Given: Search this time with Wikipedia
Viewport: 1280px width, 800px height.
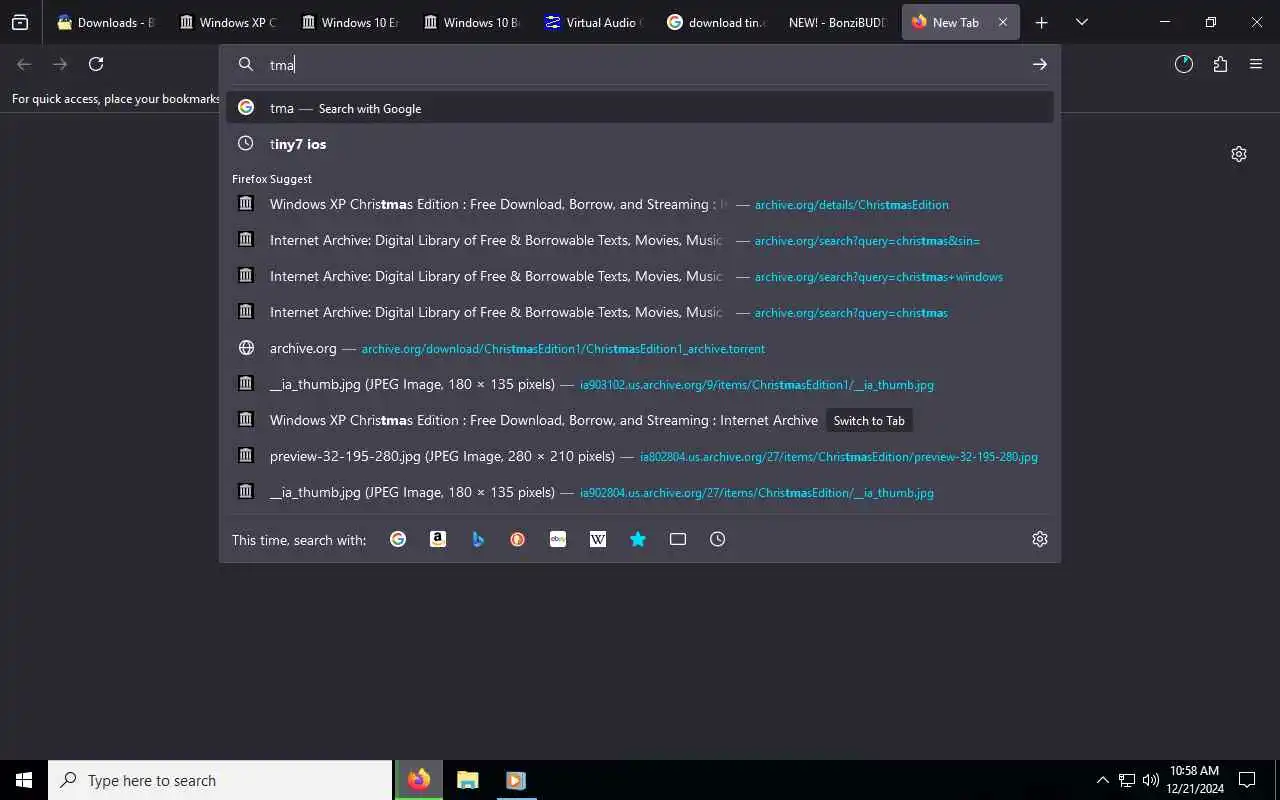Looking at the screenshot, I should (598, 539).
